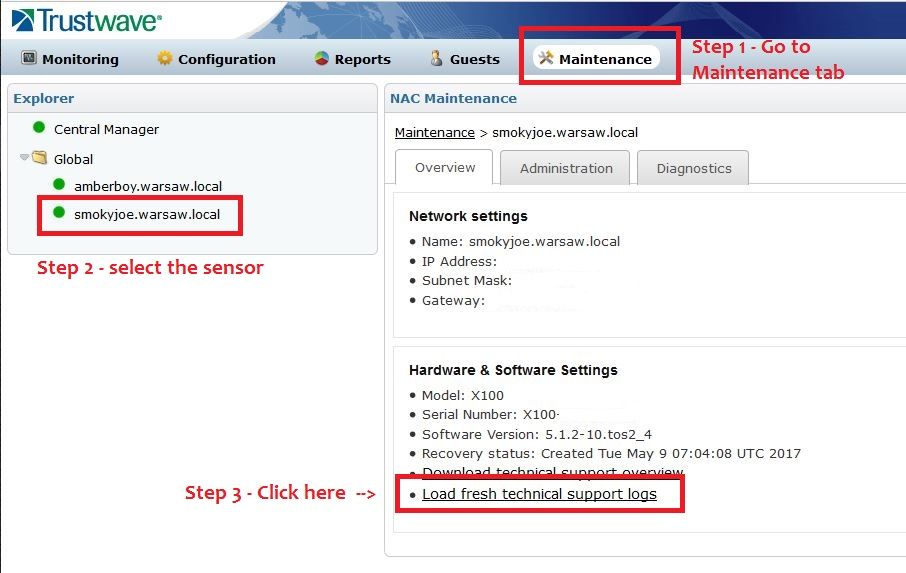The height and width of the screenshot is (573, 906).
Task: Click the Maintenance breadcrumb link
Action: pos(434,132)
